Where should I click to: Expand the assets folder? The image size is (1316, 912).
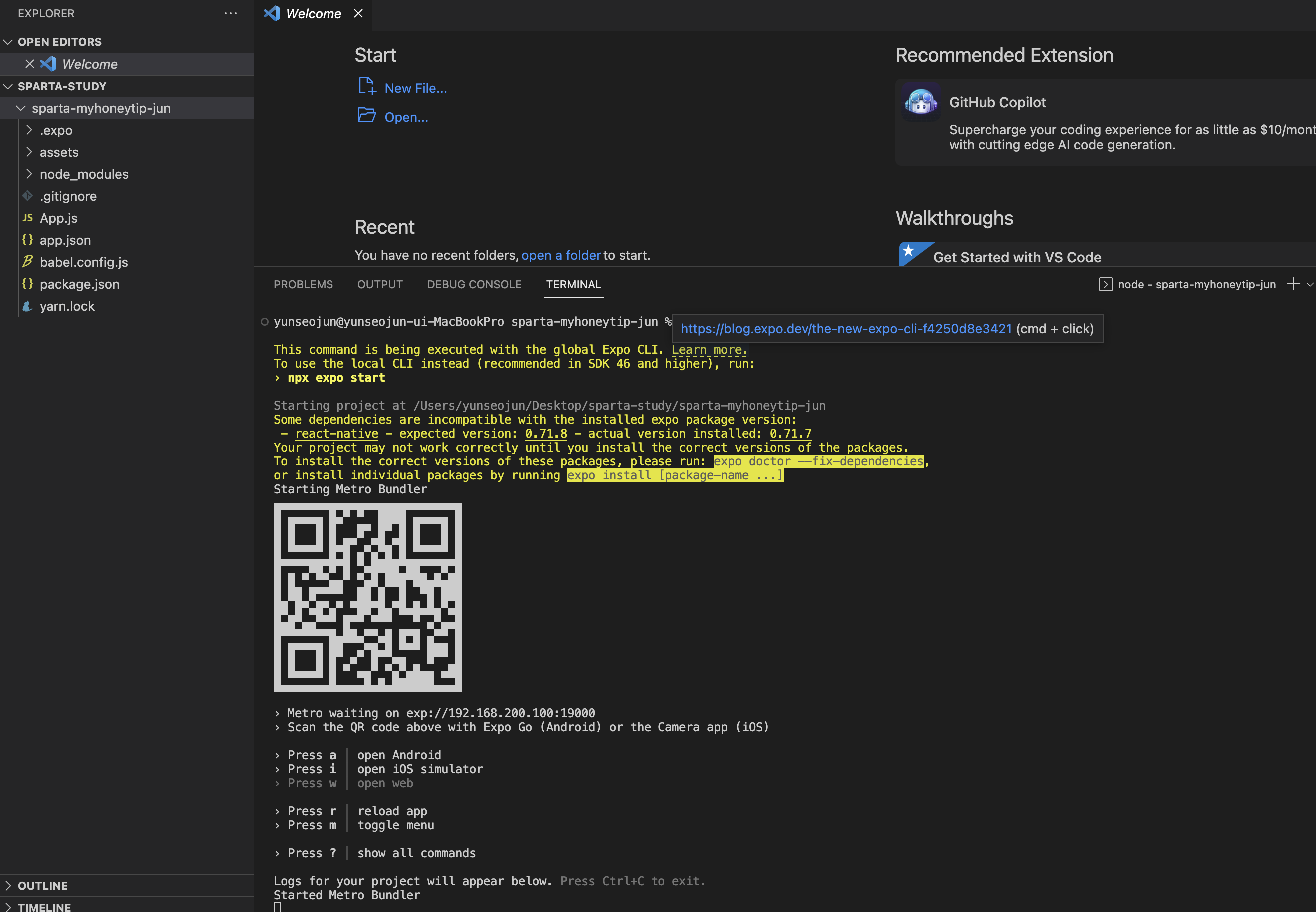coord(29,152)
